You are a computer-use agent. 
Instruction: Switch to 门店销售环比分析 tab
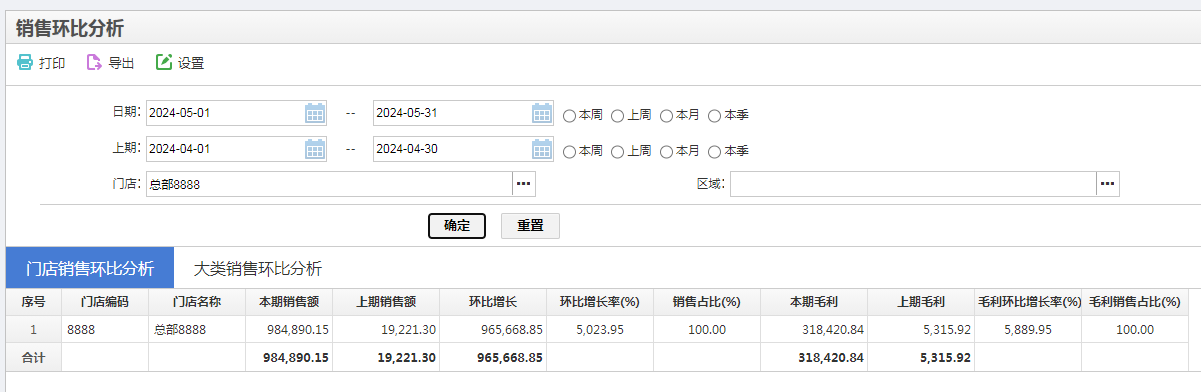point(90,268)
